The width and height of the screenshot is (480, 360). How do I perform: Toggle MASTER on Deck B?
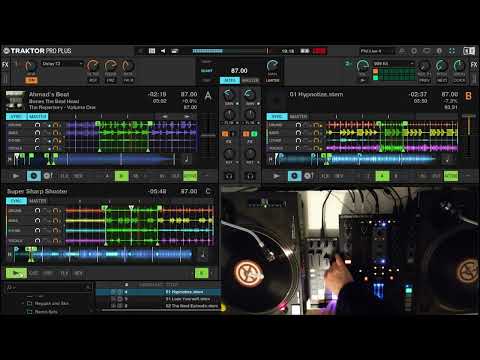click(299, 116)
